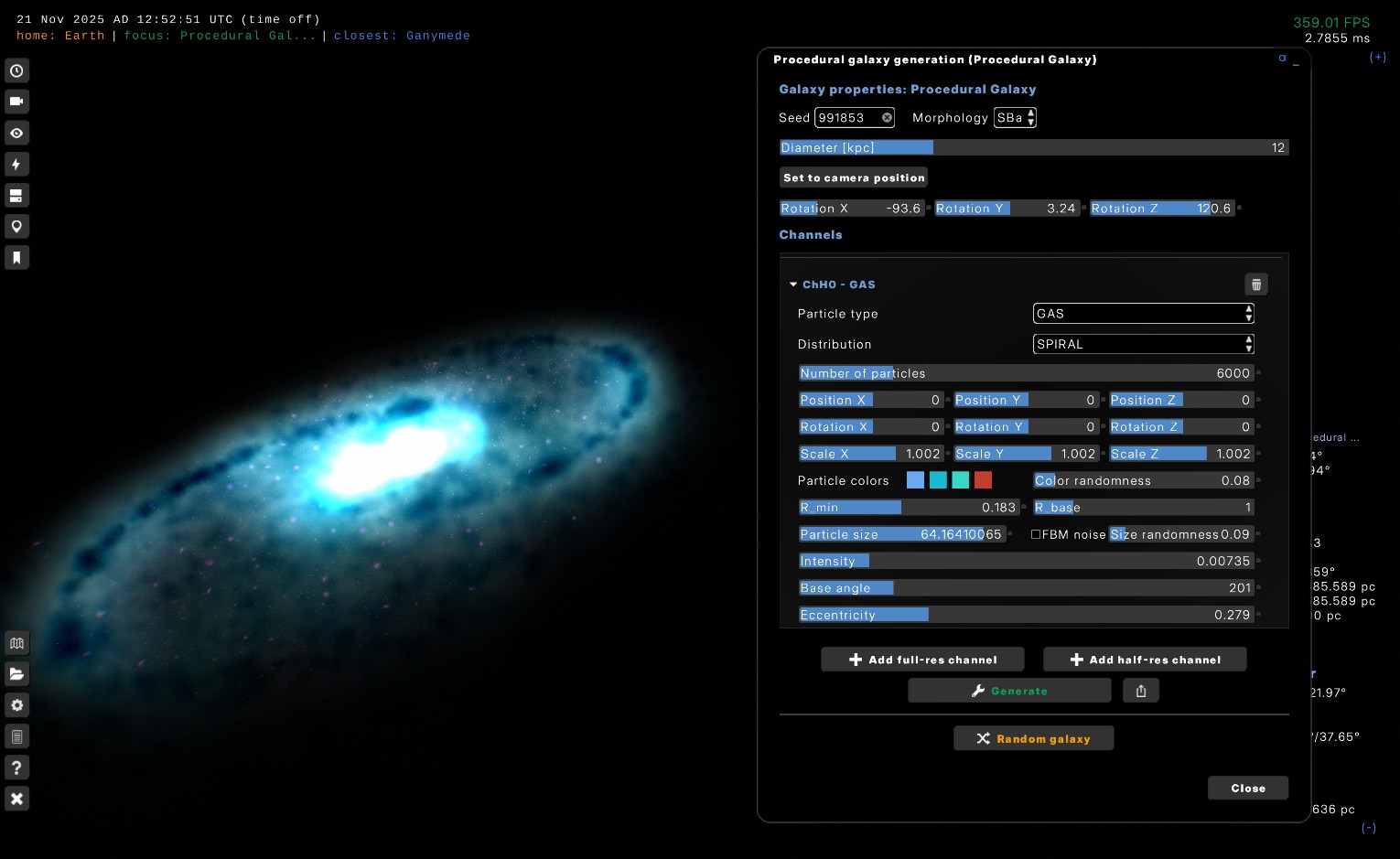Open the Bookmarks pane icon
Viewport: 1400px width, 859px height.
coord(16,258)
